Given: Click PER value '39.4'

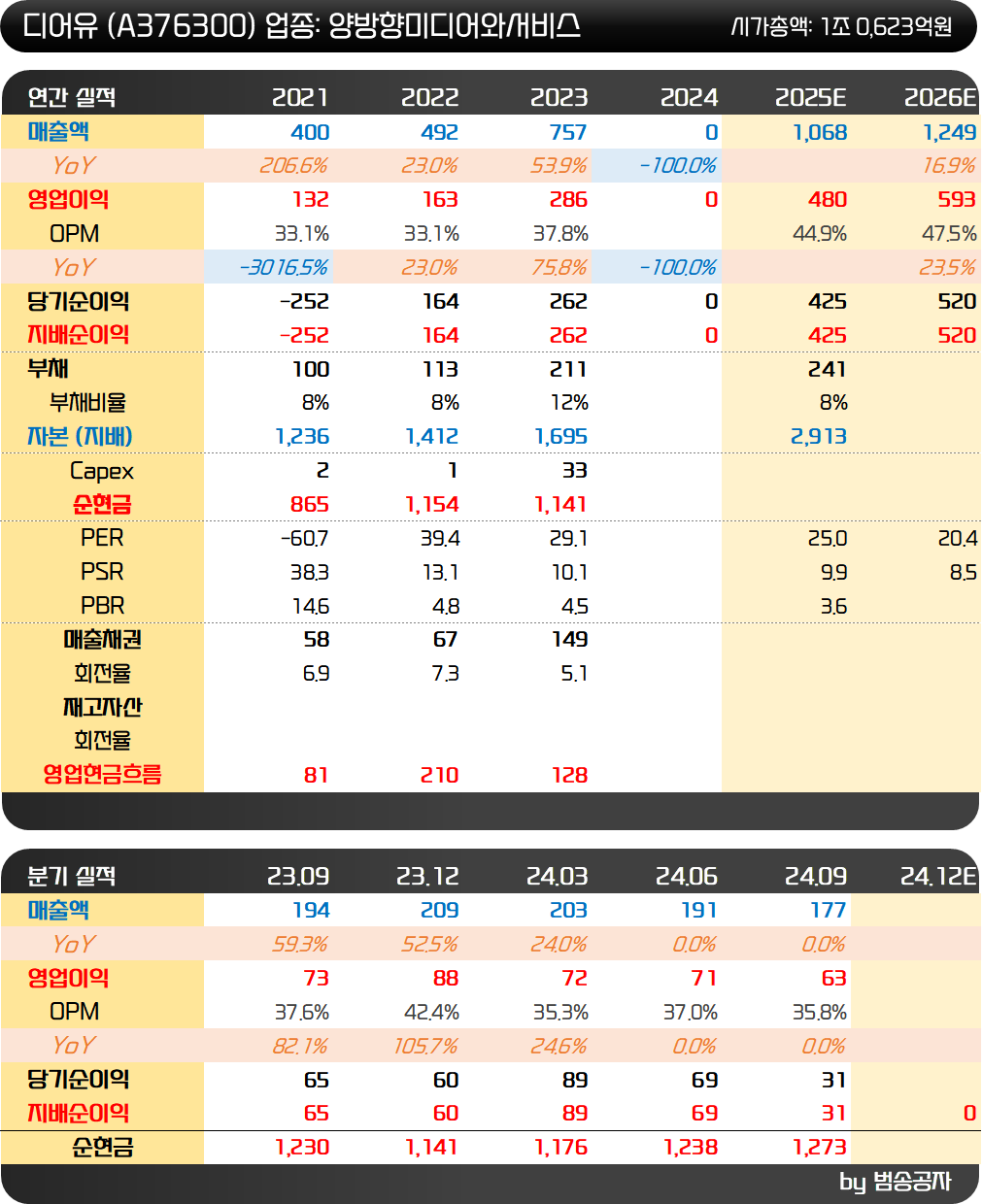Looking at the screenshot, I should 440,539.
